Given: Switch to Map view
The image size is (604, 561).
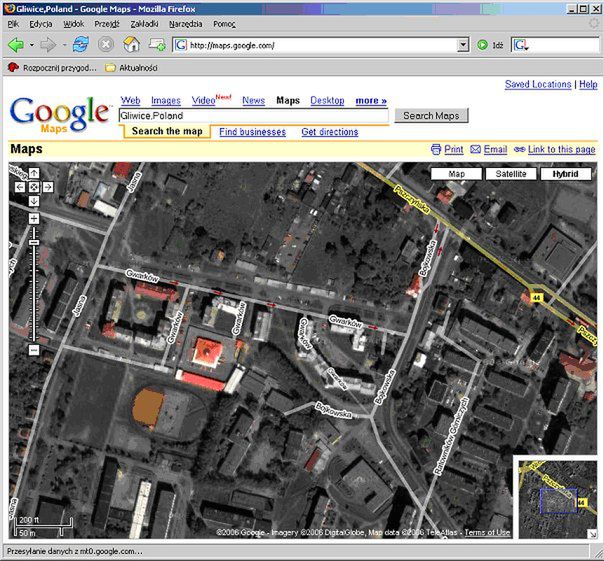Looking at the screenshot, I should (456, 174).
